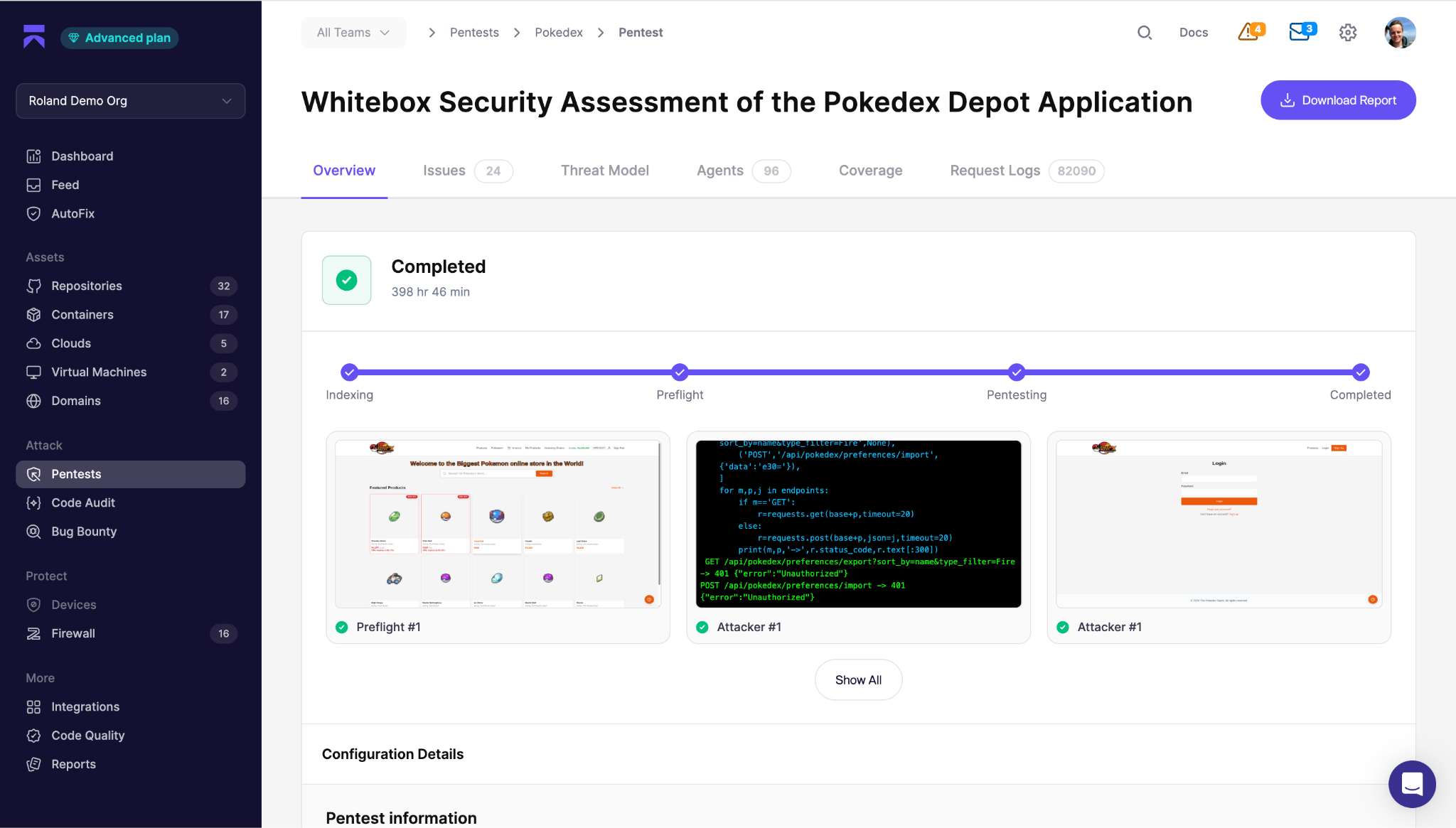
Task: Click the Pentests sidebar icon
Action: click(33, 474)
